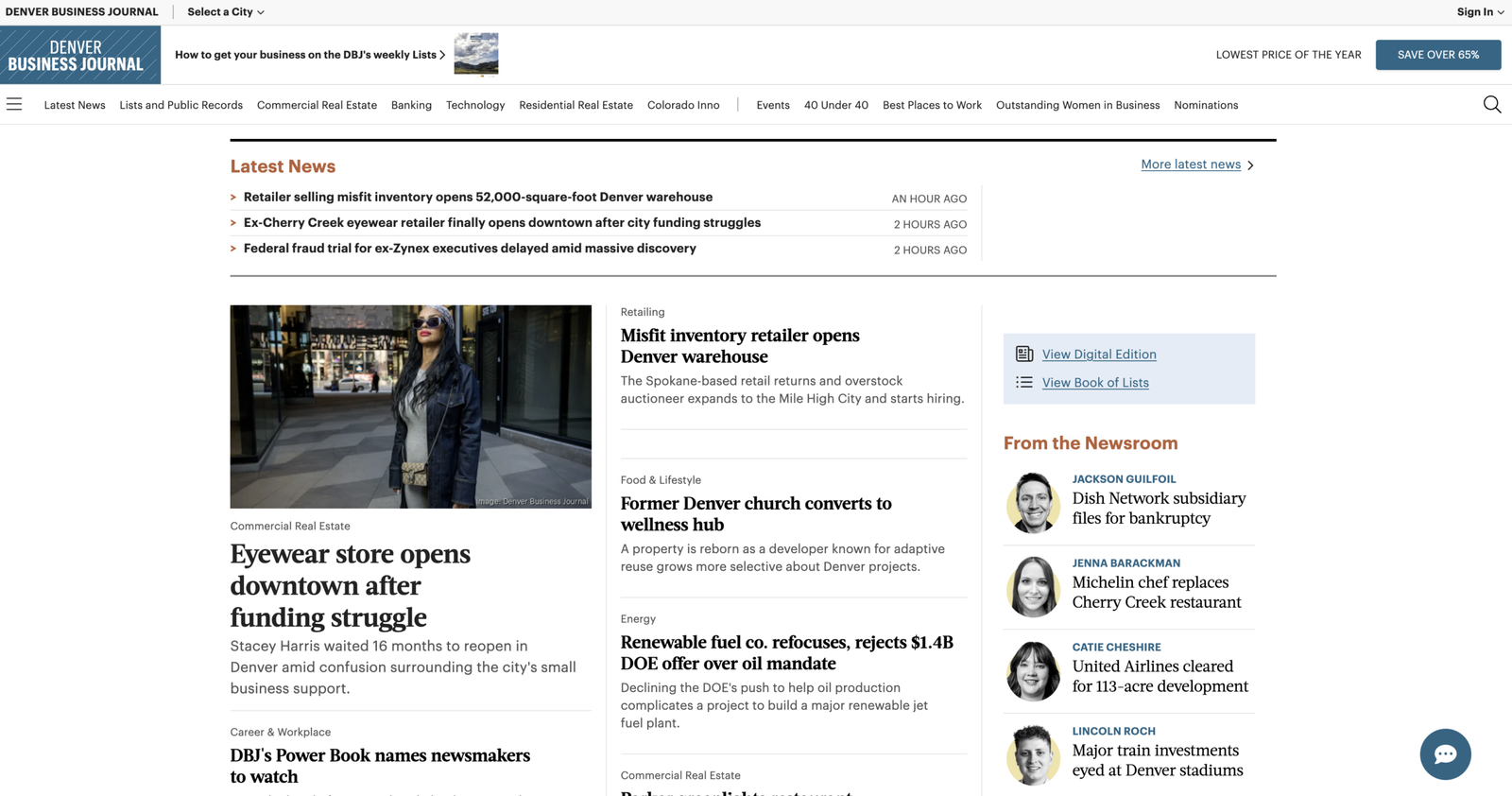Click the Denver Business Journal logo
The width and height of the screenshot is (1512, 796).
pyautogui.click(x=80, y=55)
